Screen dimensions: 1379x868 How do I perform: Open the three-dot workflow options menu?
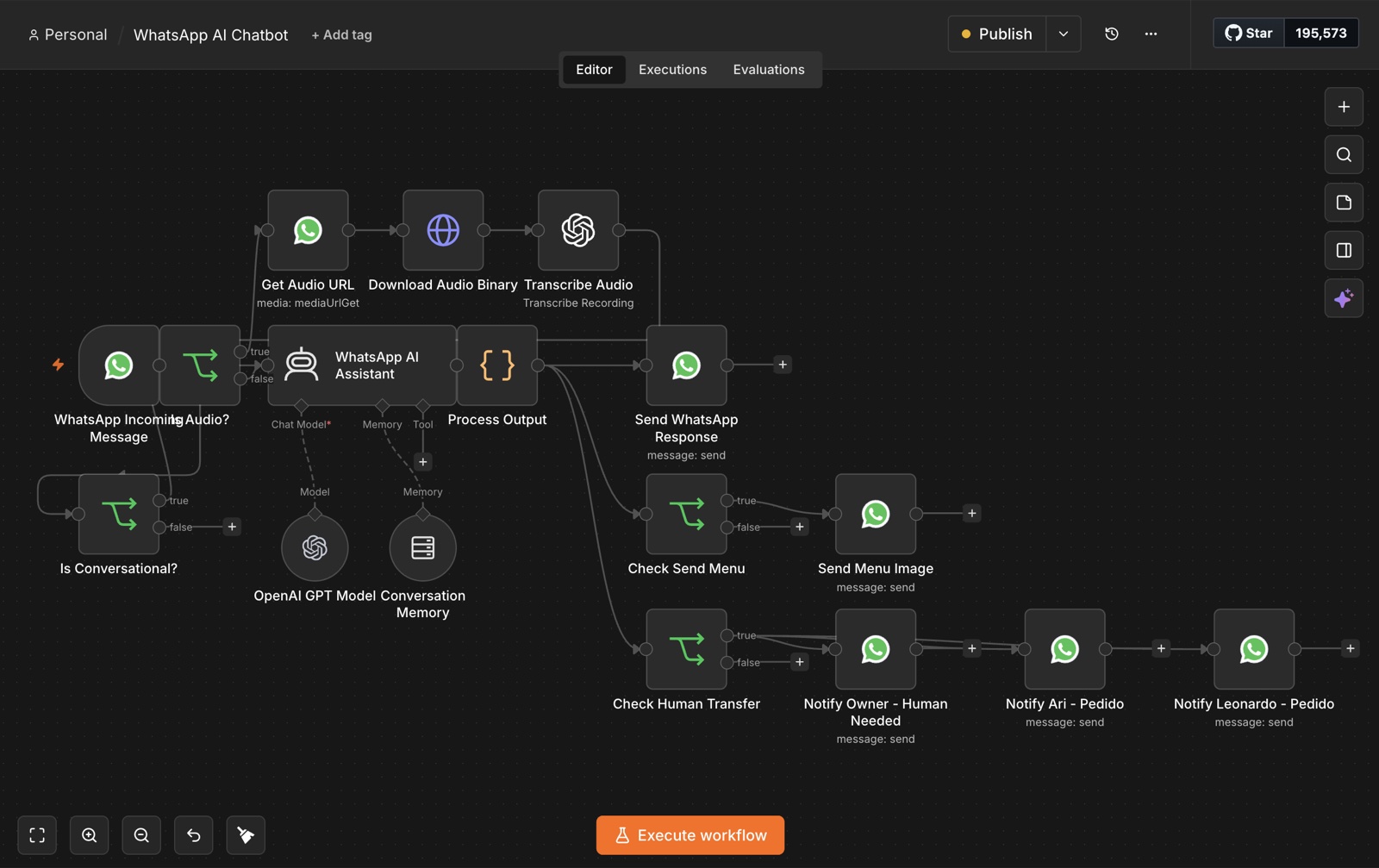[x=1151, y=34]
